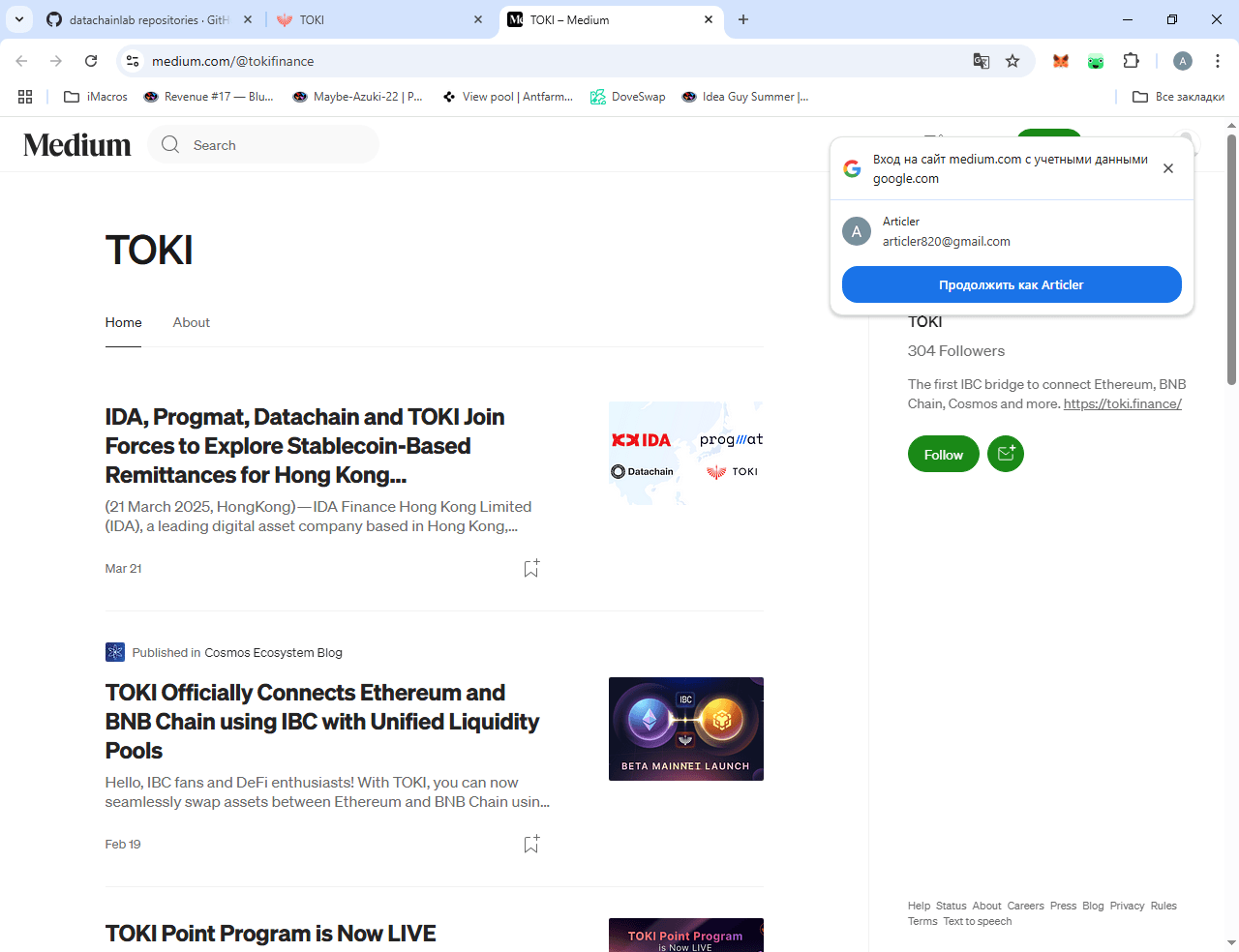Open the Blog footer link
This screenshot has width=1239, height=952.
tap(1093, 906)
